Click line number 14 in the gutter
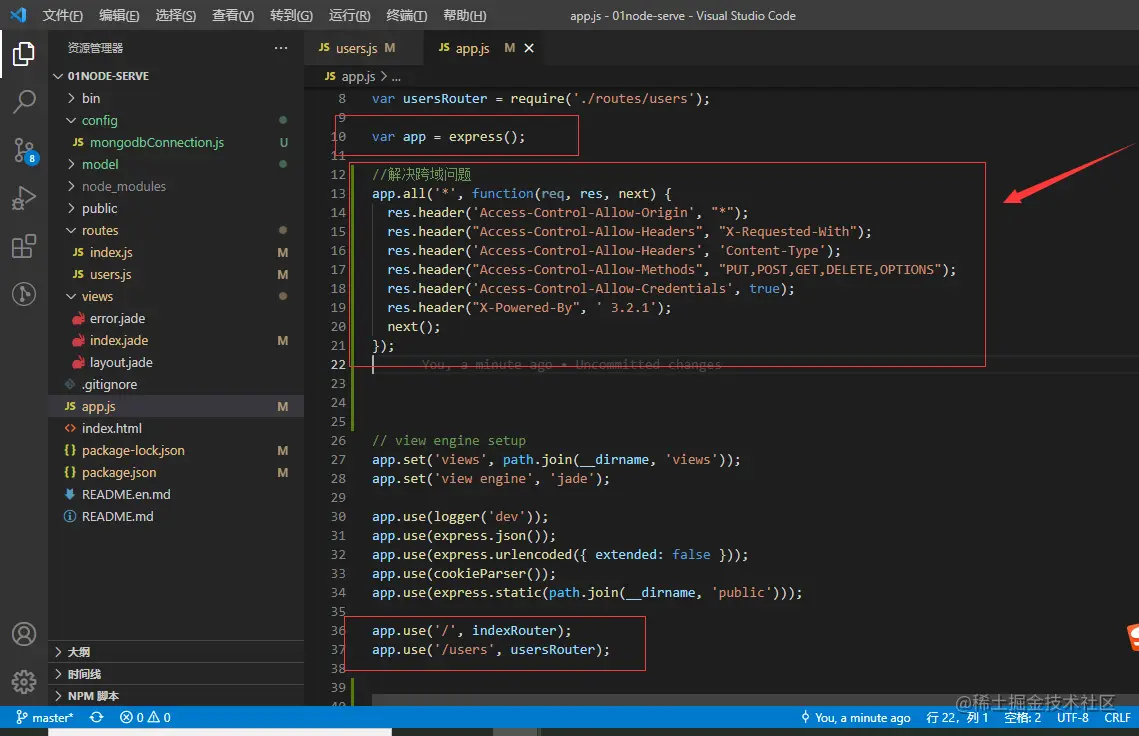Viewport: 1139px width, 736px height. 339,212
